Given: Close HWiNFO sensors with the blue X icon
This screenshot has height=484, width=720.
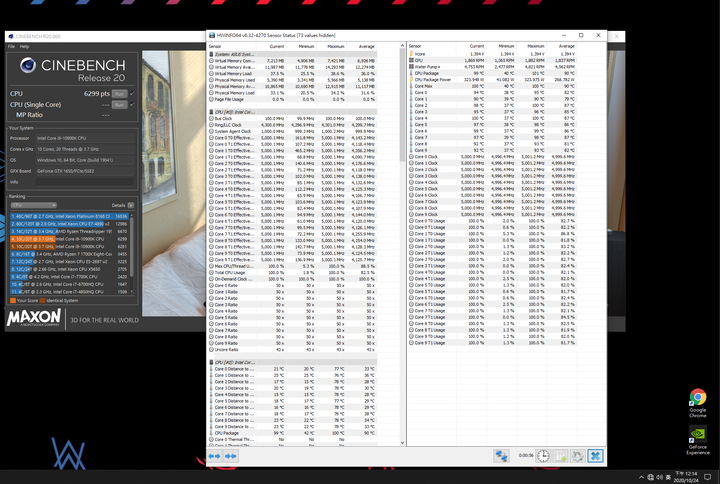Looking at the screenshot, I should click(595, 456).
